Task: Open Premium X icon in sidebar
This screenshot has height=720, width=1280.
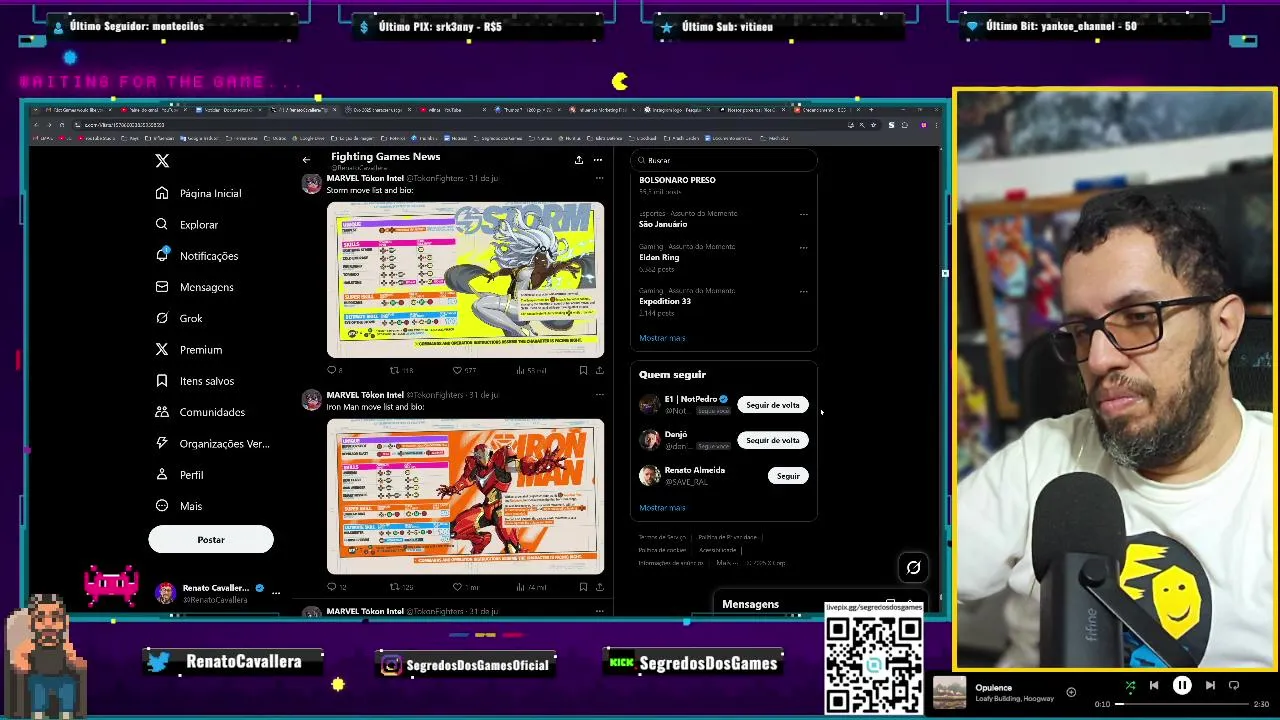Action: tap(162, 349)
